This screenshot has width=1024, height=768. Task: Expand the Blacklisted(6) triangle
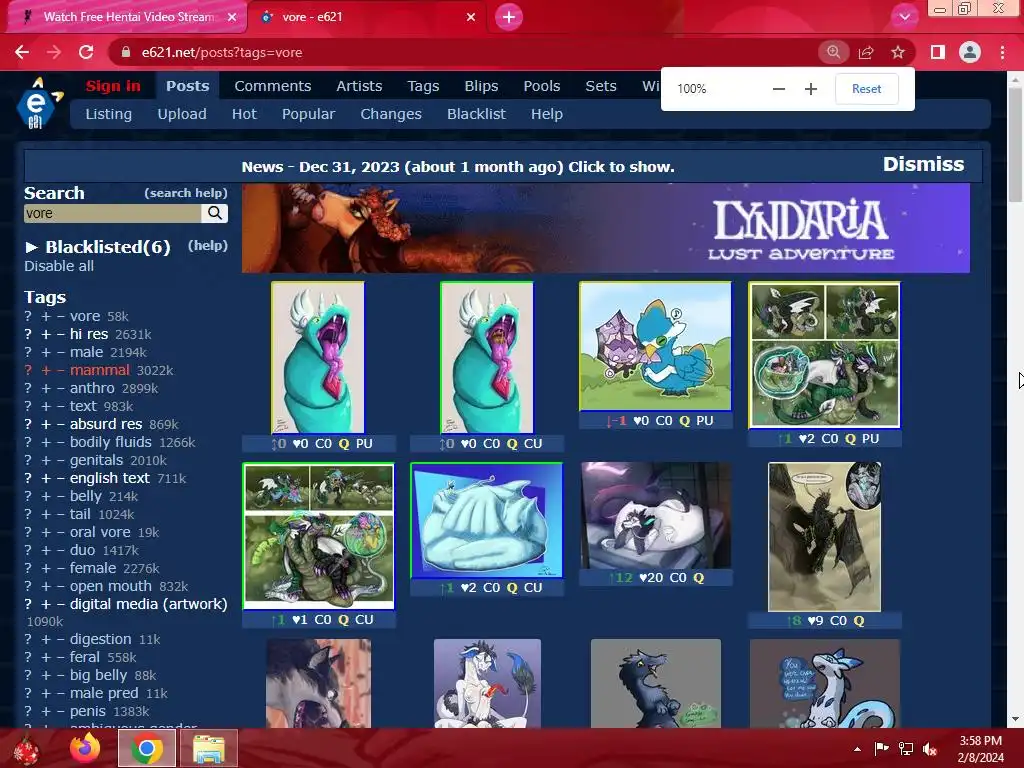tap(31, 247)
